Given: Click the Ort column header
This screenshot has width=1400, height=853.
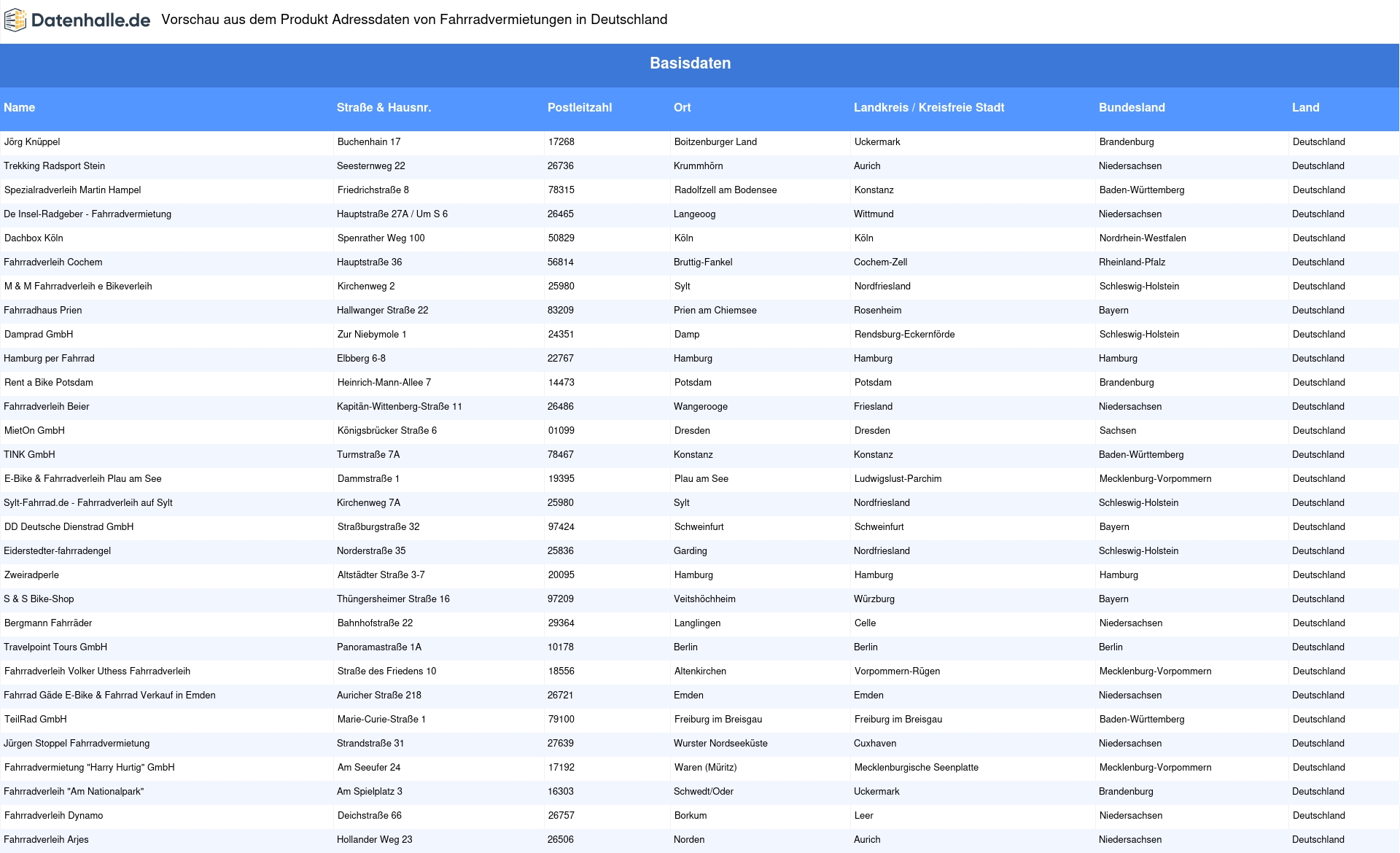Looking at the screenshot, I should (x=682, y=107).
